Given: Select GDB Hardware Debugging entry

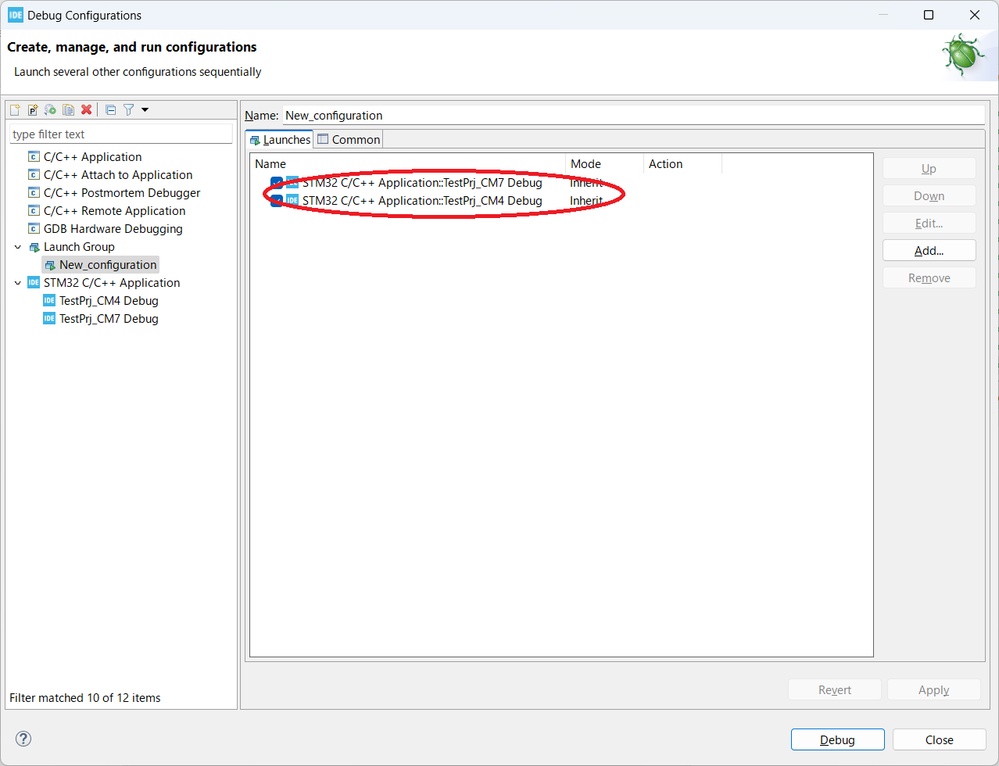Looking at the screenshot, I should pos(113,229).
